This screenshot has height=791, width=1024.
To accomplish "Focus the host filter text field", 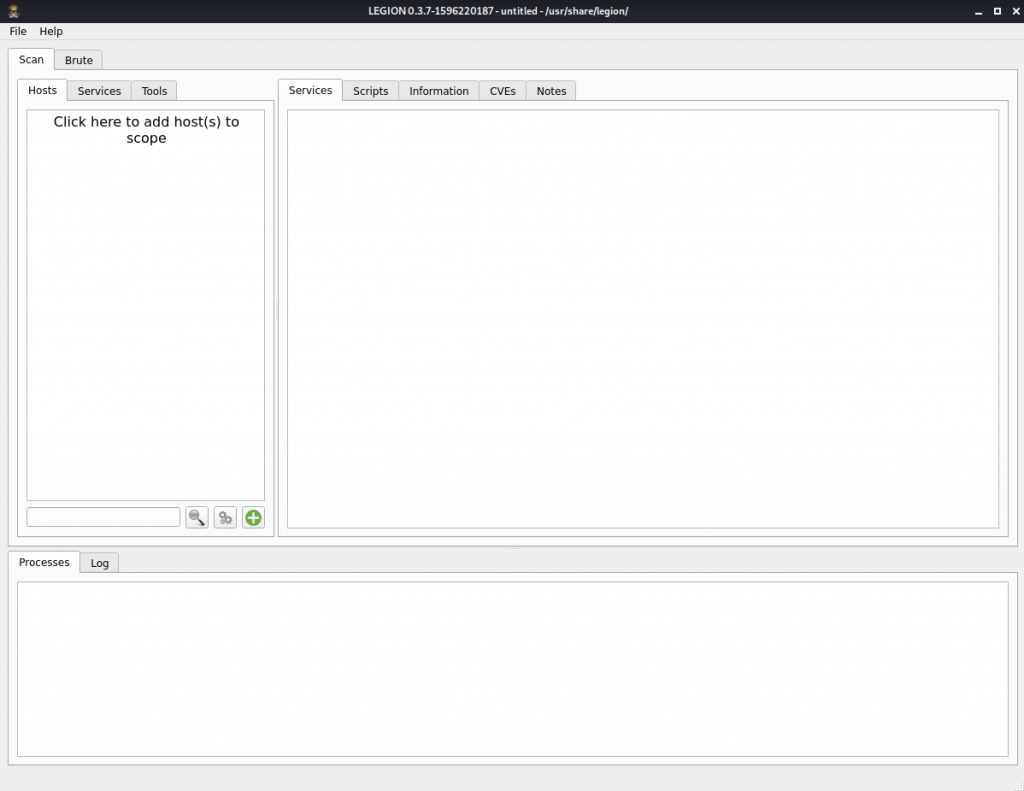I will click(103, 517).
